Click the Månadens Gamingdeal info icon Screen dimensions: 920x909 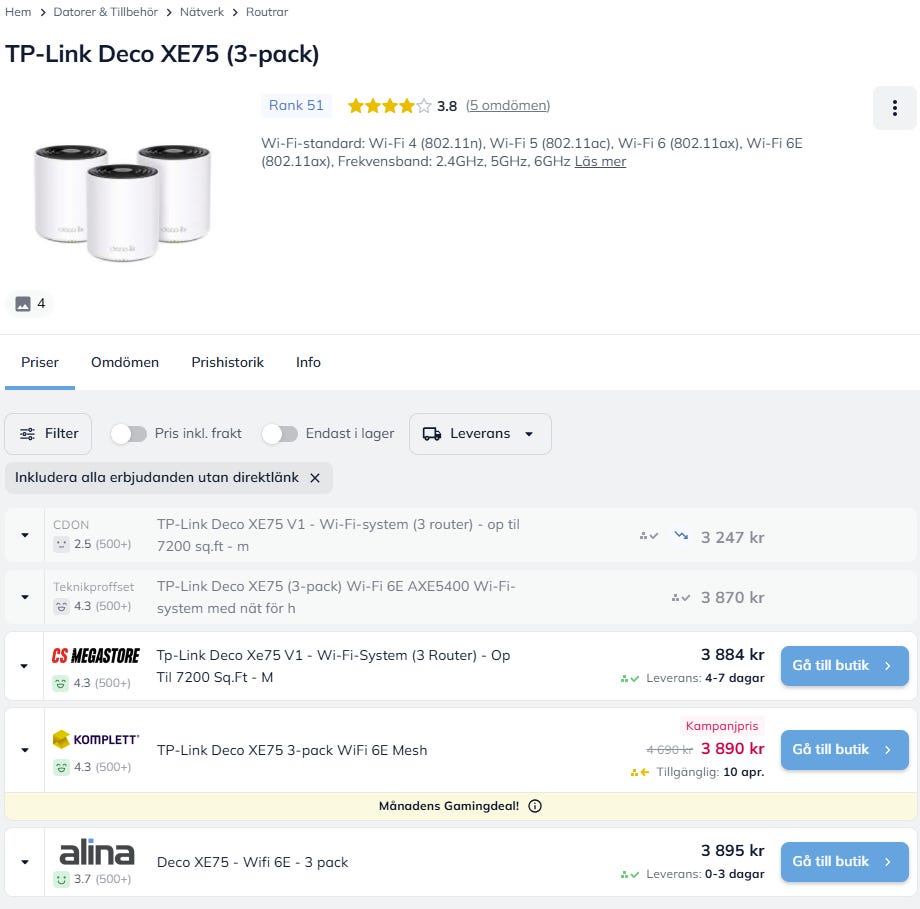coord(535,806)
